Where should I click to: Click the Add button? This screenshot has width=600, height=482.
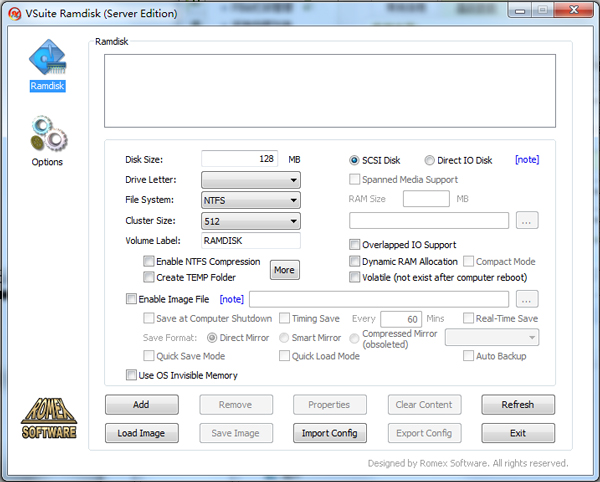[142, 405]
